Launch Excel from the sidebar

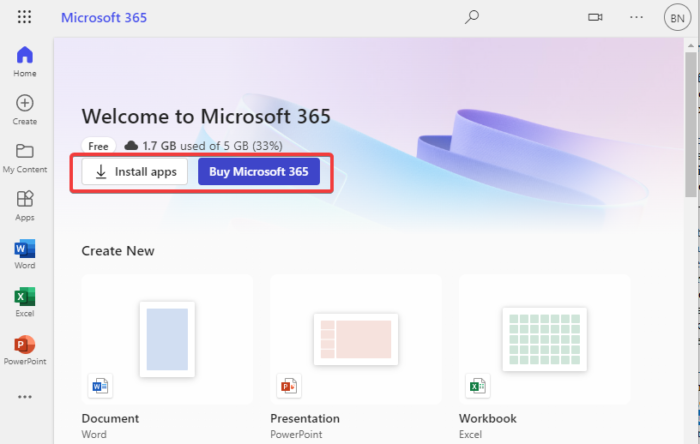[x=25, y=296]
